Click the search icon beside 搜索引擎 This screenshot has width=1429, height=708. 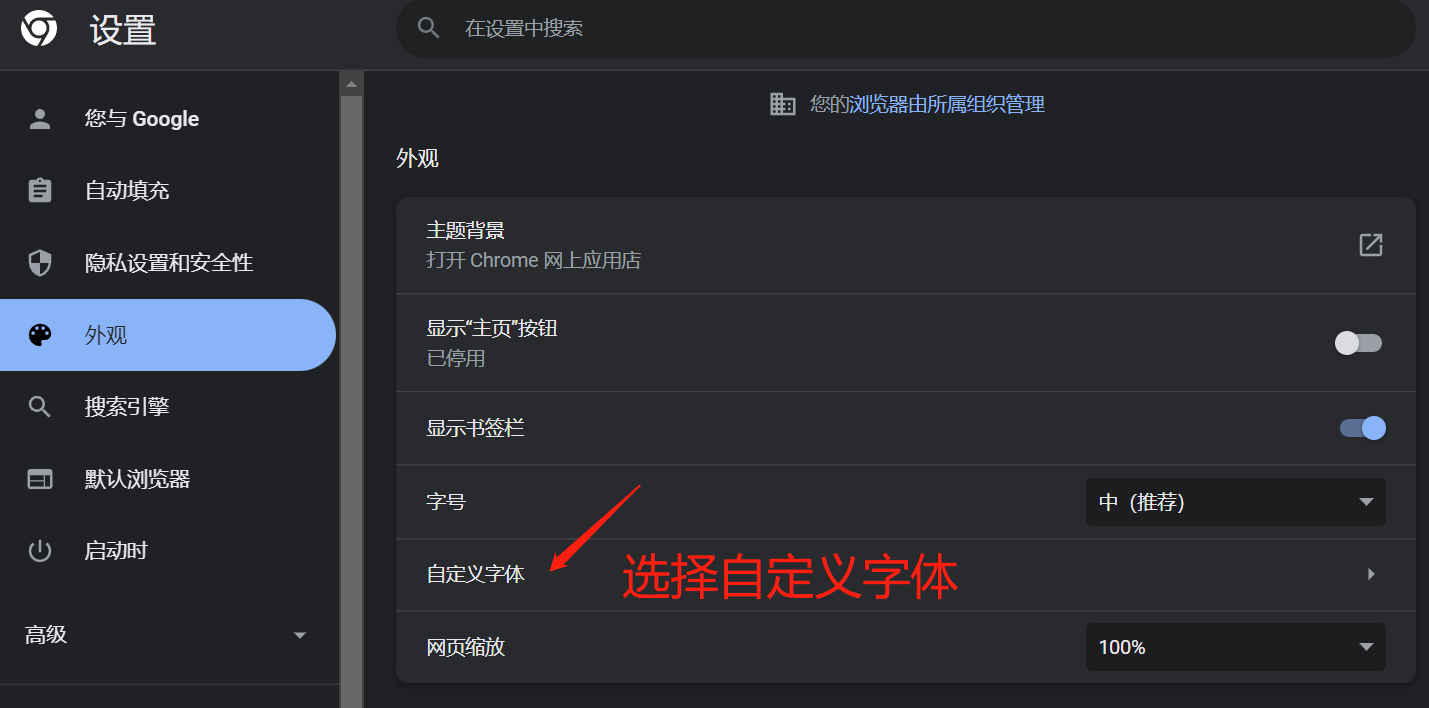40,407
